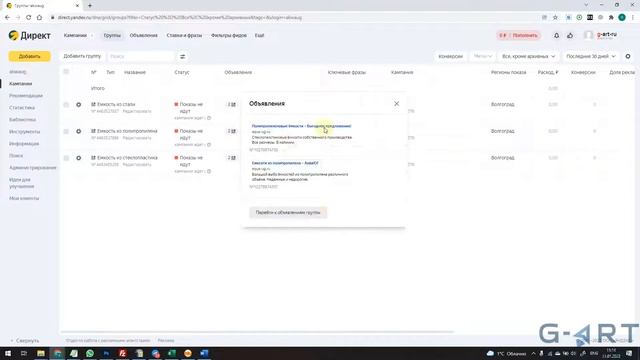Open browser extensions puzzle icon
Screen dimensions: 640x360
611,18
